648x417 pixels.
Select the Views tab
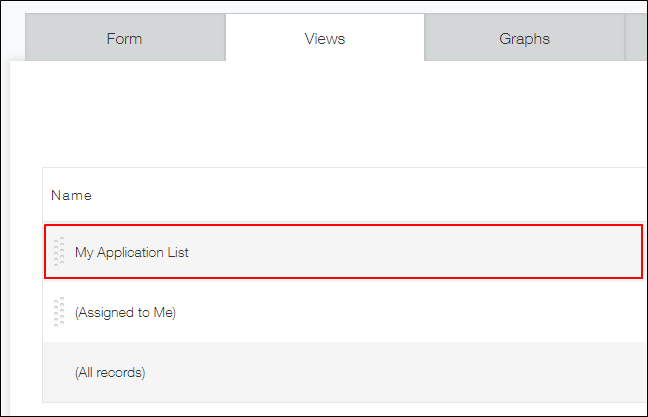pyautogui.click(x=325, y=39)
